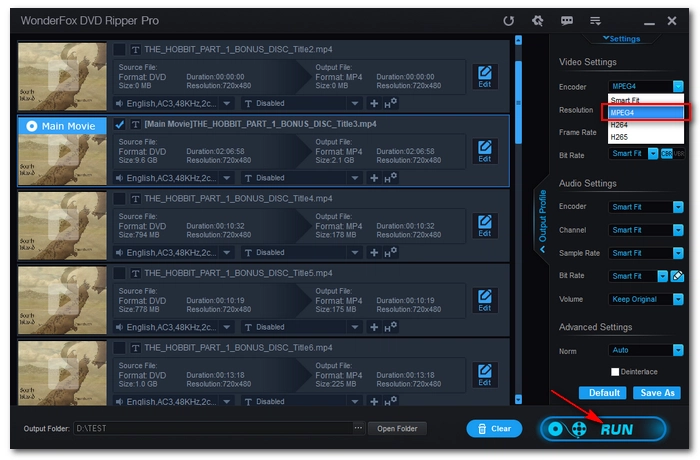Image resolution: width=700 pixels, height=460 pixels.
Task: Select Smart Fit in the encoder list
Action: pyautogui.click(x=646, y=100)
